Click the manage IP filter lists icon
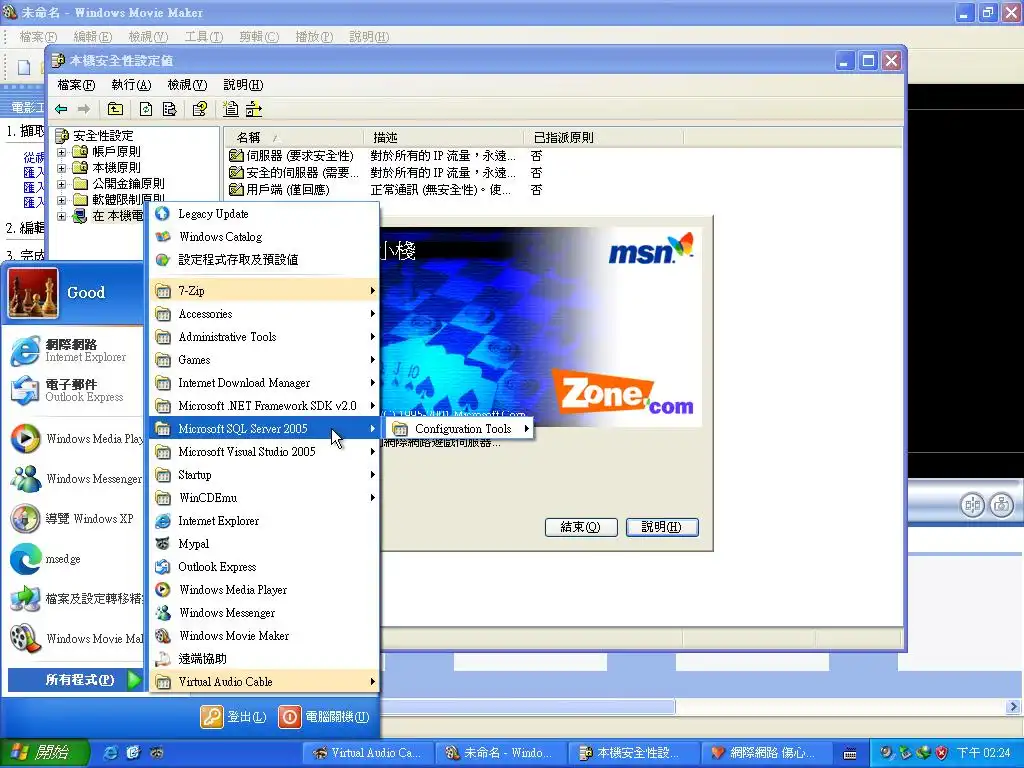Viewport: 1024px width, 768px height. (x=253, y=109)
